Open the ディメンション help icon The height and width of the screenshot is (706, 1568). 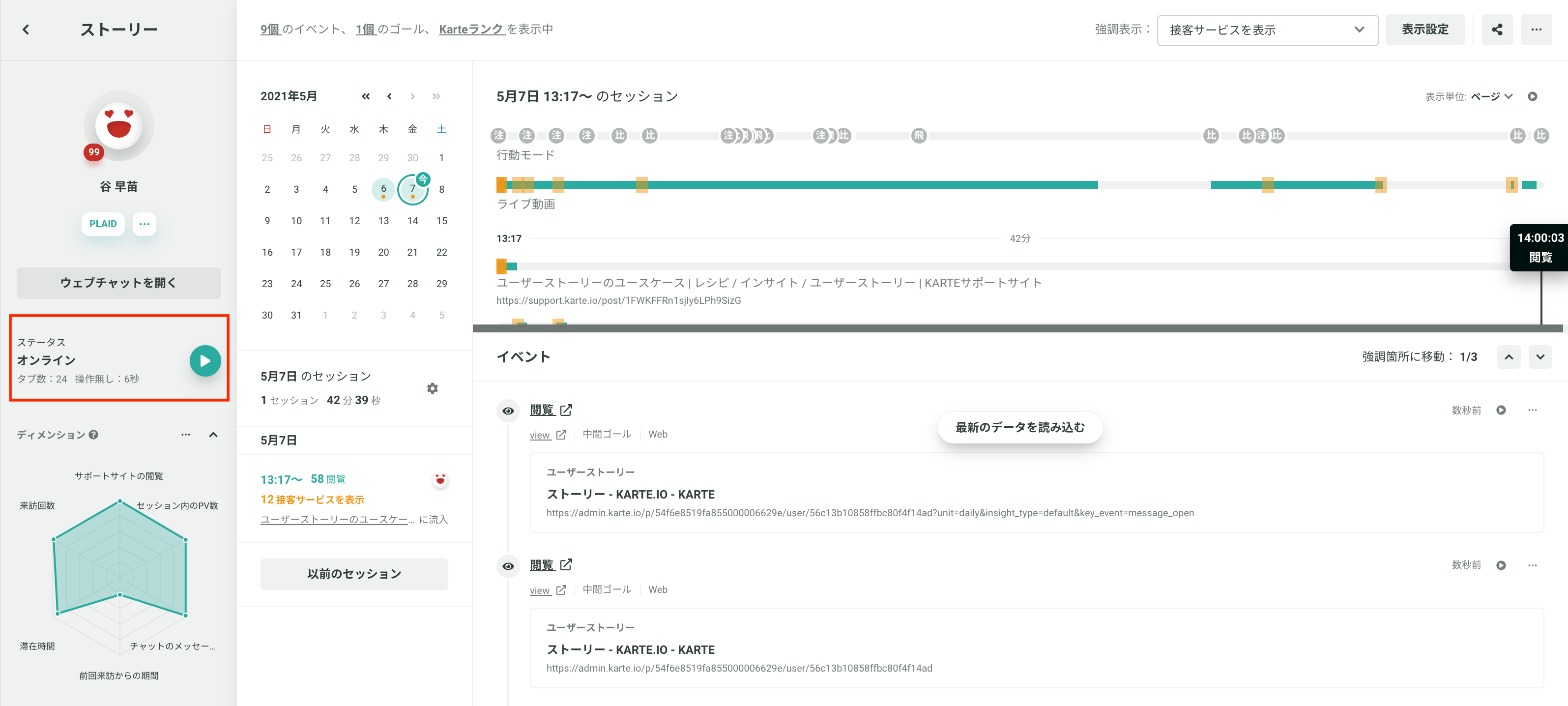click(93, 435)
